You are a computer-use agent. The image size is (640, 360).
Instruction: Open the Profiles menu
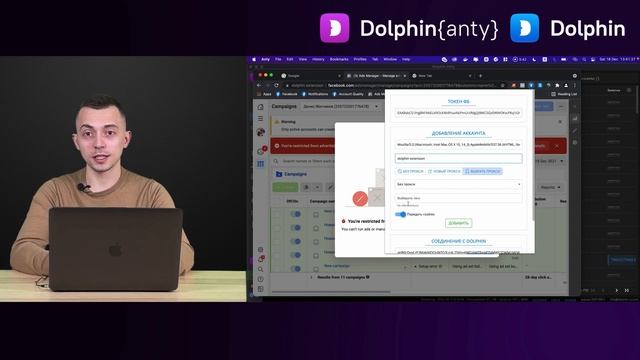(360, 60)
